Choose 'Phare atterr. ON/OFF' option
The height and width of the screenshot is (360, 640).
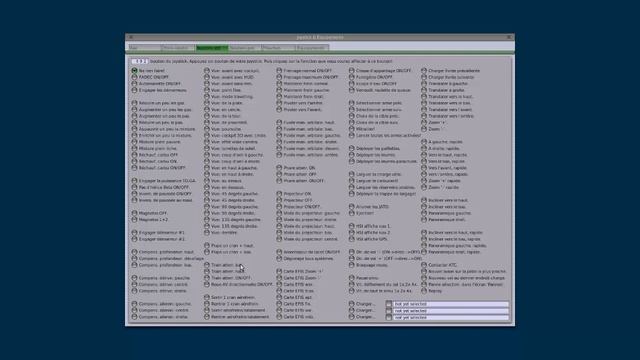[279, 181]
